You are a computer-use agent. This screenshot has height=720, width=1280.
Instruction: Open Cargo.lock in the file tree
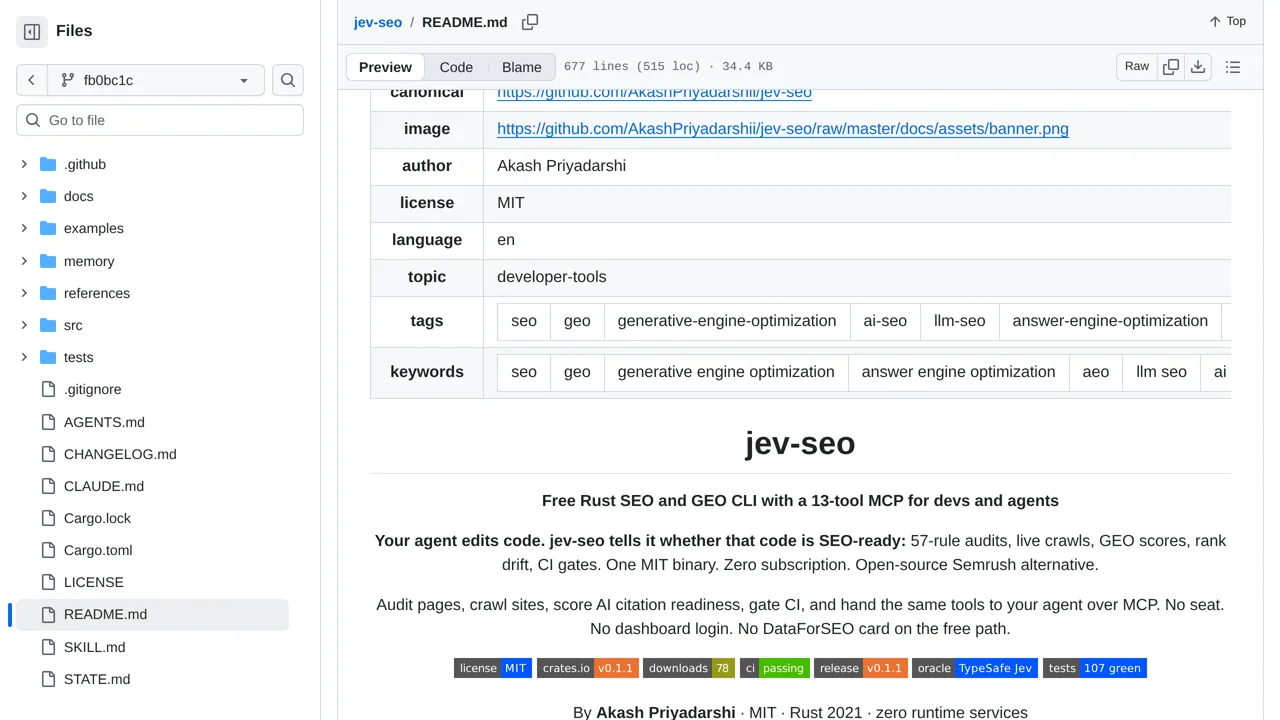click(x=97, y=518)
